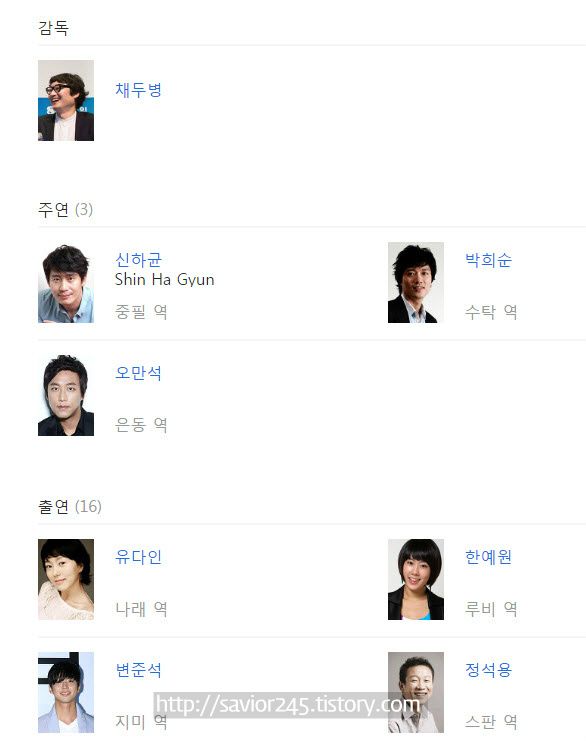Image resolution: width=586 pixels, height=743 pixels.
Task: Click the 감독 section heading
Action: [54, 27]
